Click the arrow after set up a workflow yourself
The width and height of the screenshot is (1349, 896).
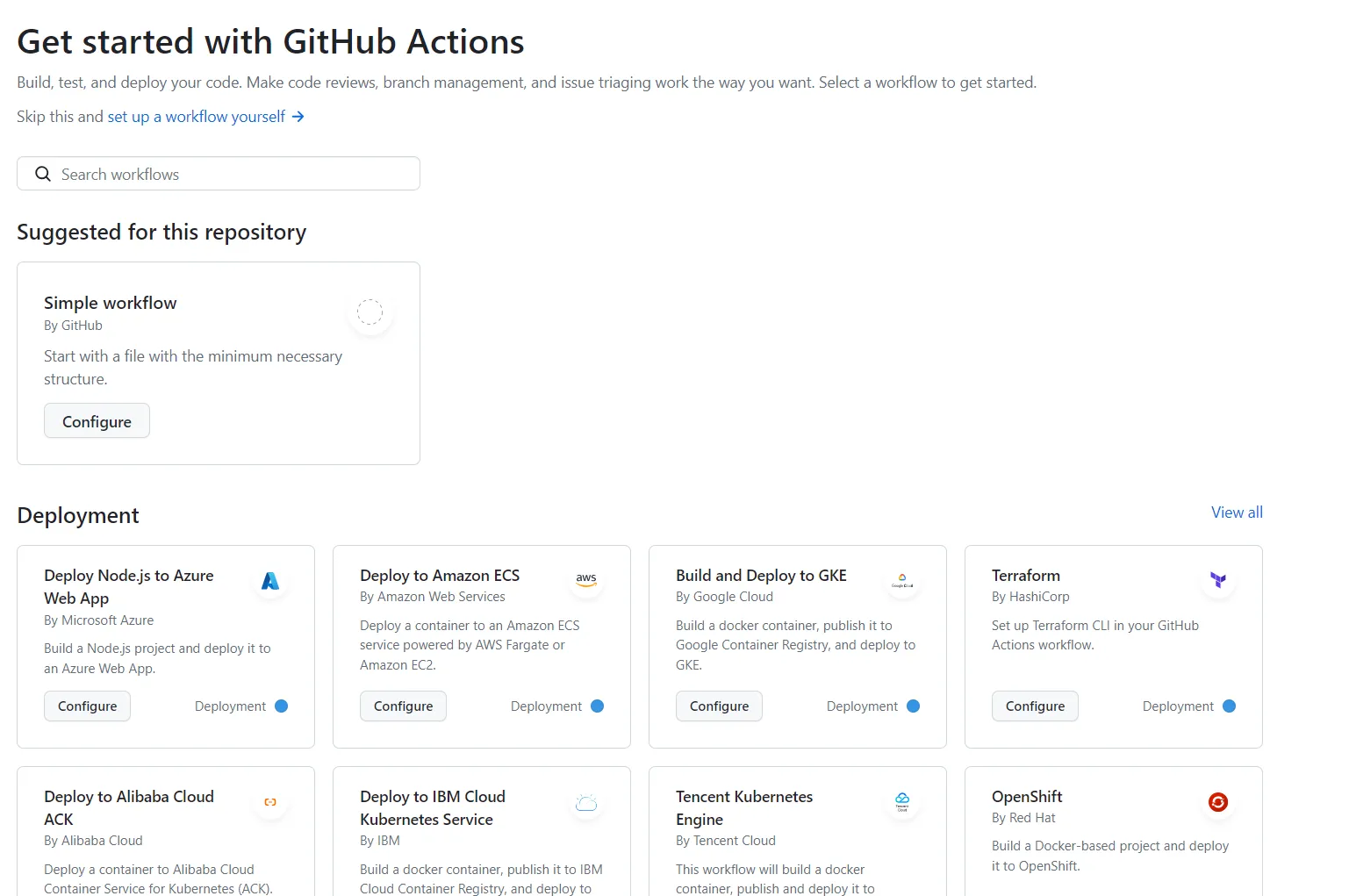coord(298,116)
